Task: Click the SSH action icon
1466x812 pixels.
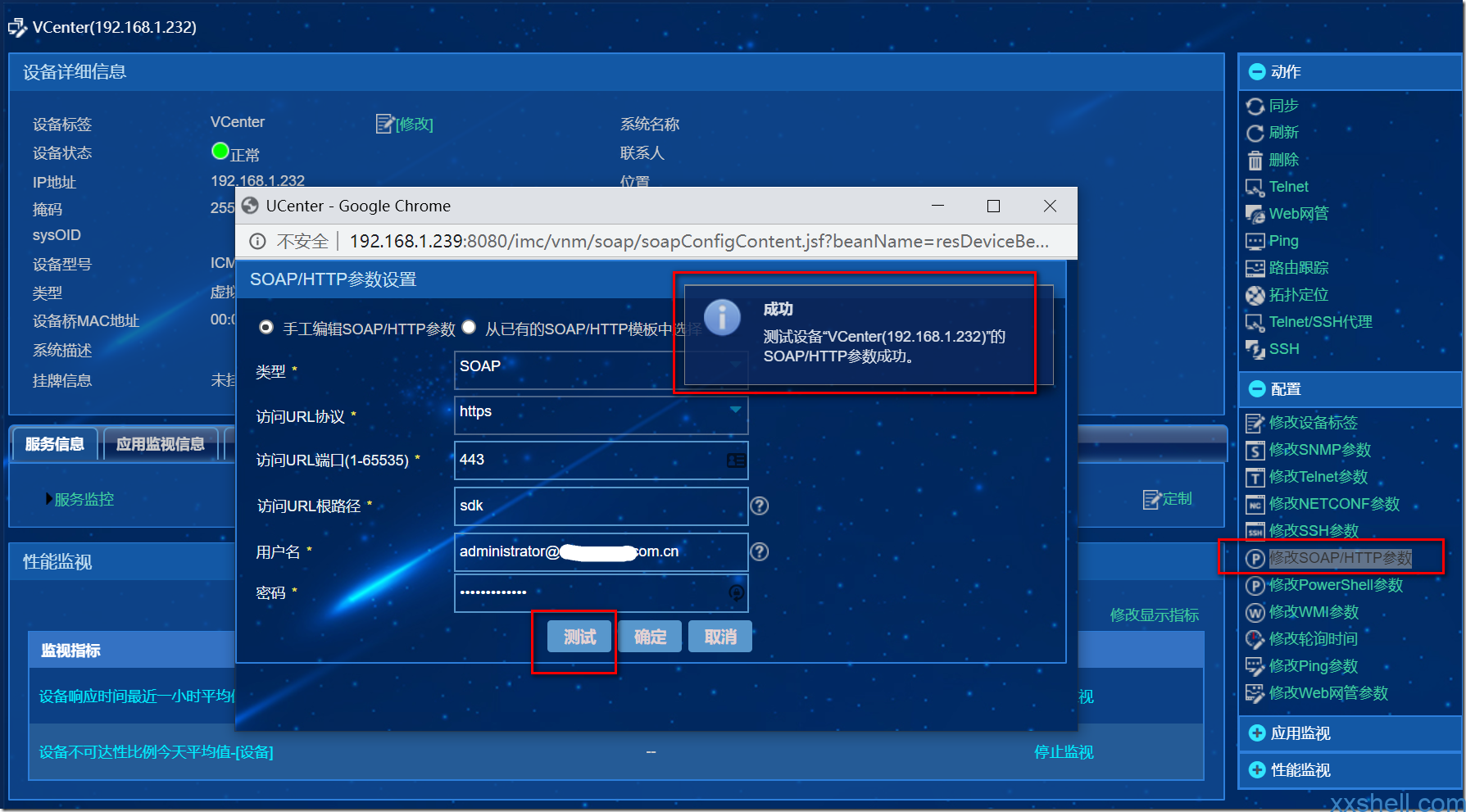Action: [x=1255, y=350]
